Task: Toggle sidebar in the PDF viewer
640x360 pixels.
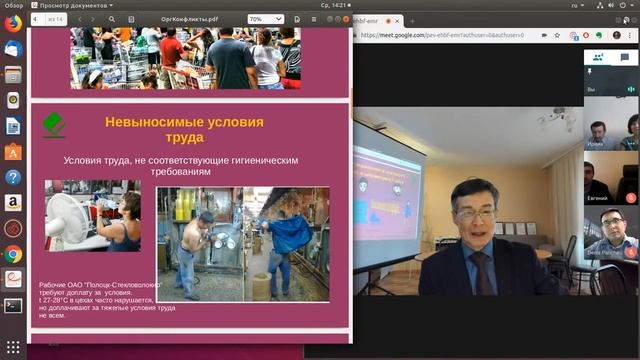Action: [x=131, y=19]
